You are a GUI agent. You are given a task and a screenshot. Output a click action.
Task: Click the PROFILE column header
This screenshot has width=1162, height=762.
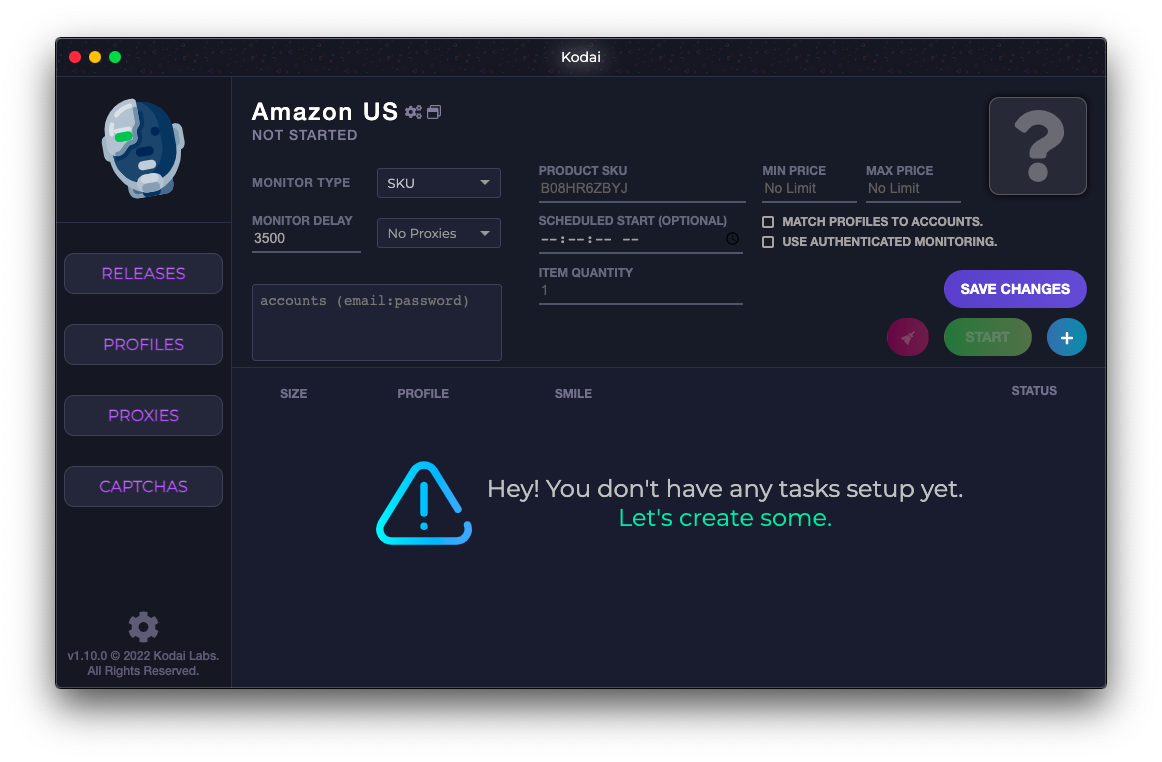[x=423, y=394]
